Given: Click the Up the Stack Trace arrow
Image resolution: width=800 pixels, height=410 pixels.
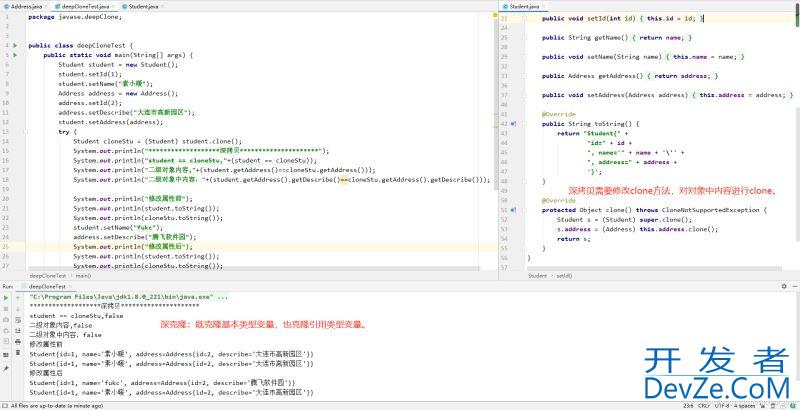Looking at the screenshot, I should (18, 298).
